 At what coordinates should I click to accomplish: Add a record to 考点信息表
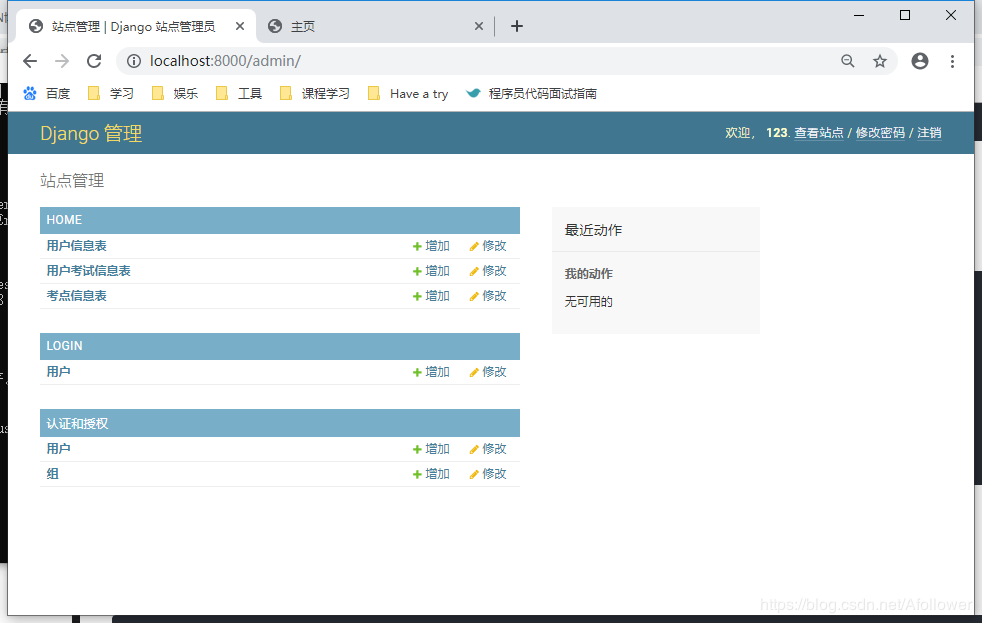click(431, 296)
